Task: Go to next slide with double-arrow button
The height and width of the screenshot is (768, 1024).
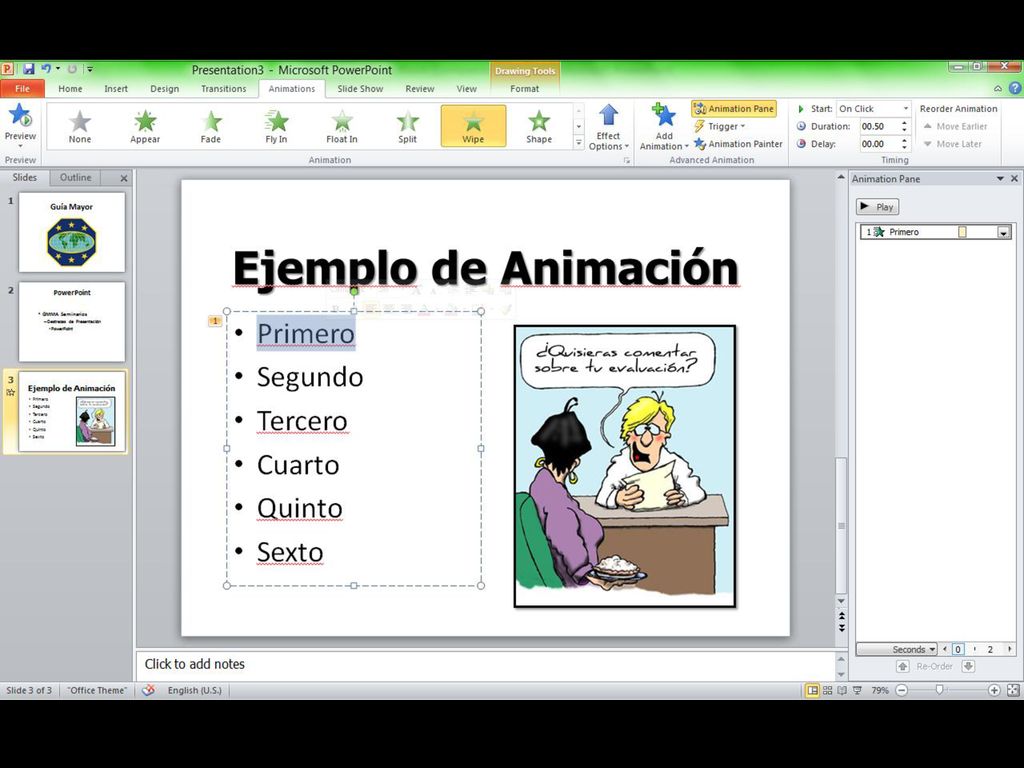Action: coord(842,628)
